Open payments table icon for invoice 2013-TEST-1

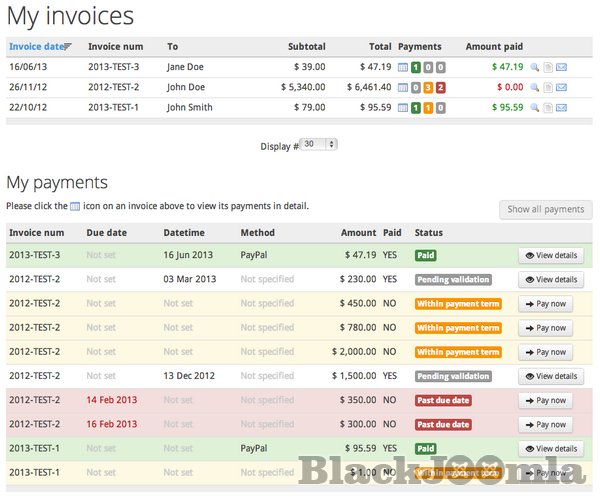[403, 107]
